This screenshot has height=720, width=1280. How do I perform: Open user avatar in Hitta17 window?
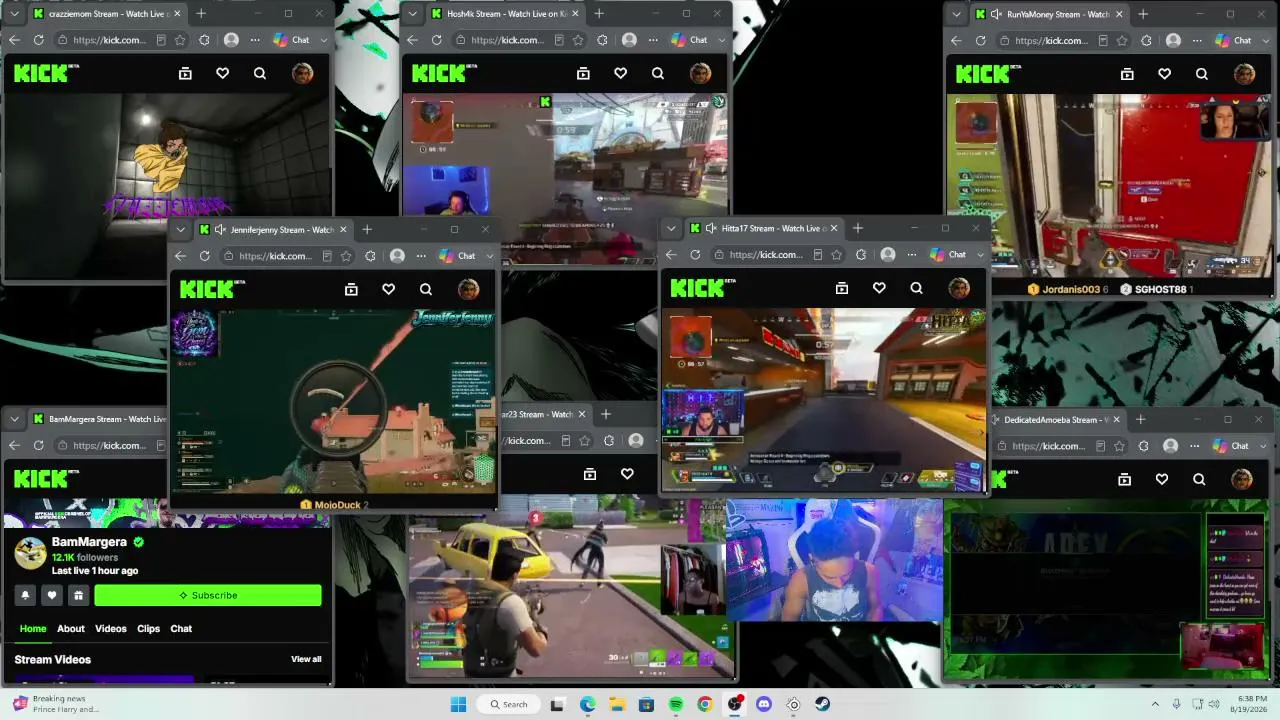click(x=959, y=288)
